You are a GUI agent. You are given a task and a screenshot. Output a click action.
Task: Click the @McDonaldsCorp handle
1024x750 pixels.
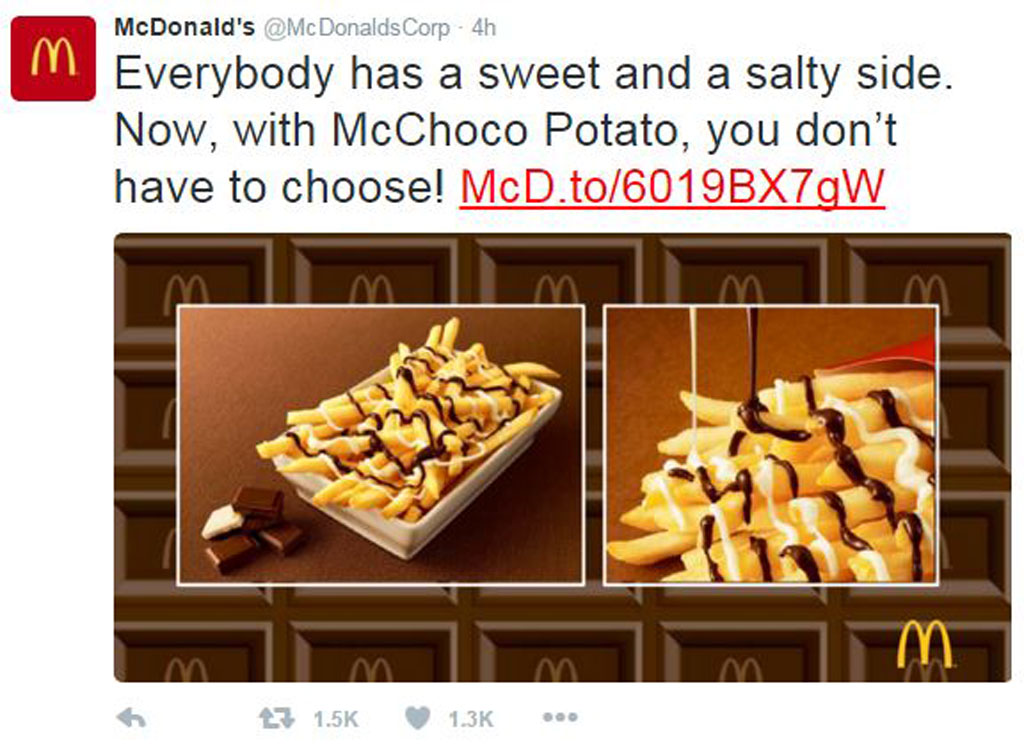[x=357, y=28]
